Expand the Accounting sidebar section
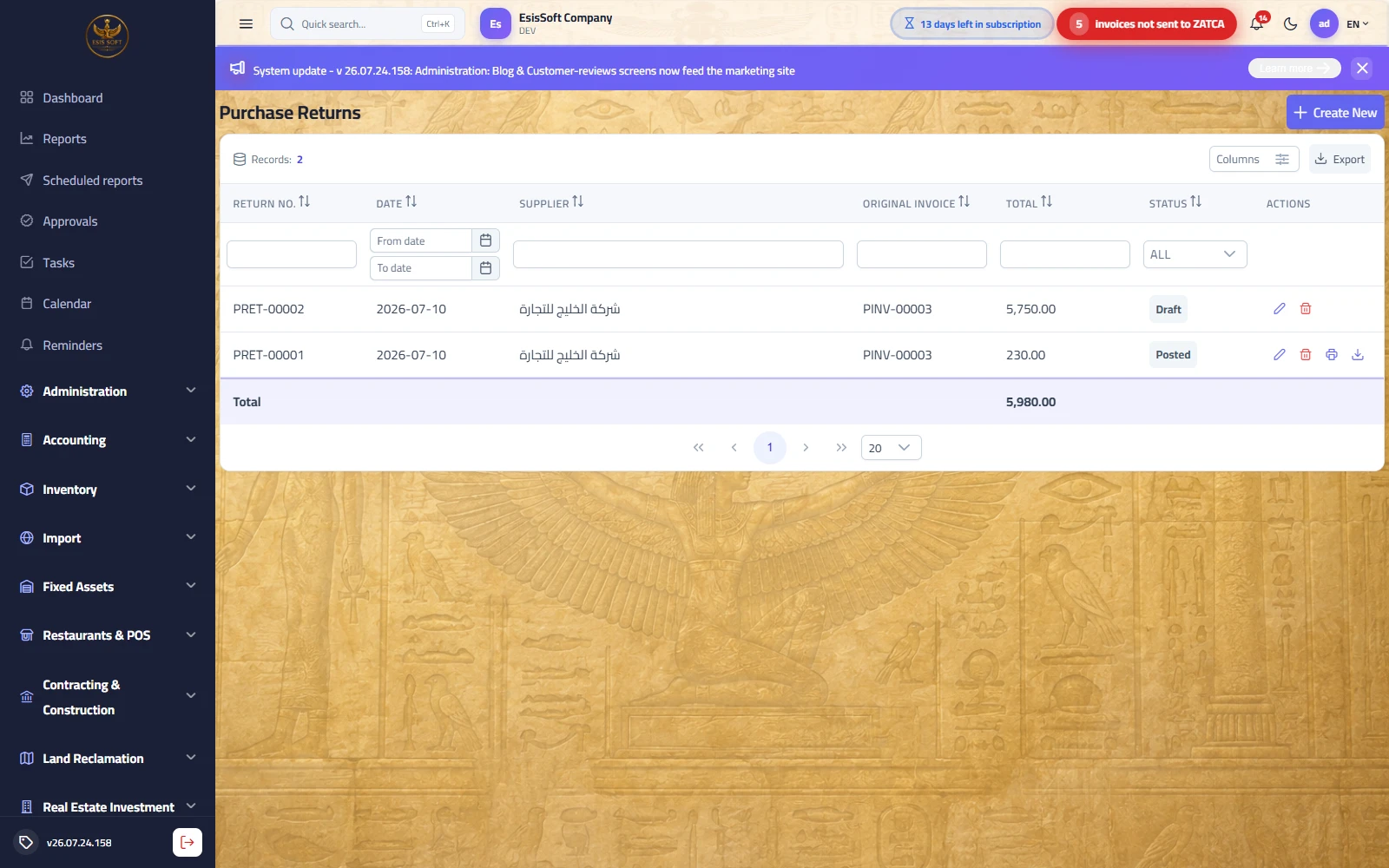 108,440
